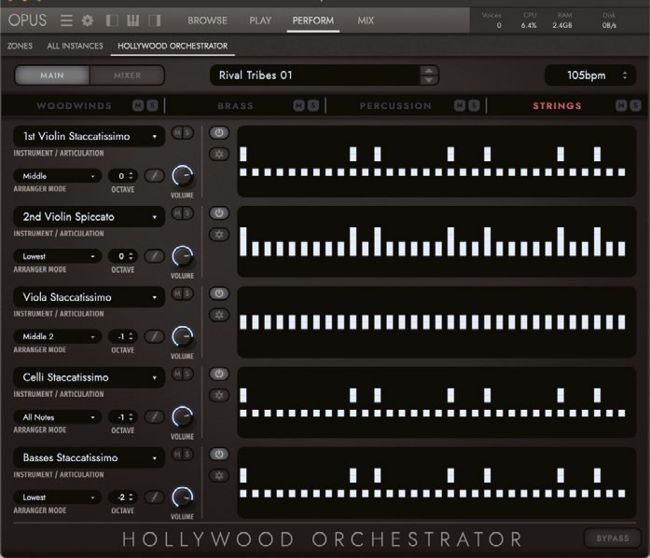Click the edit pencil icon in Celli row
650x558 pixels.
point(154,417)
